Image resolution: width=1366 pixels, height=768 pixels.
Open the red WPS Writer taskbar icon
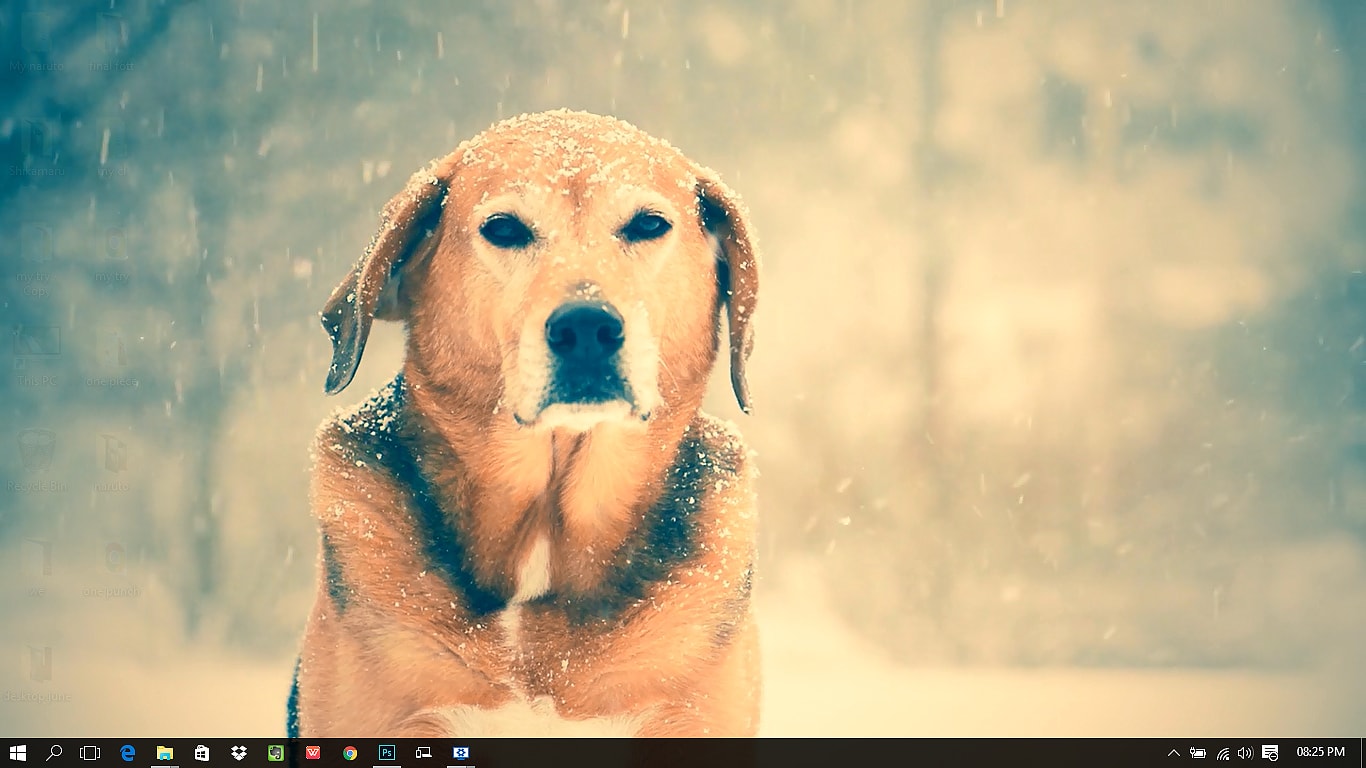(312, 751)
